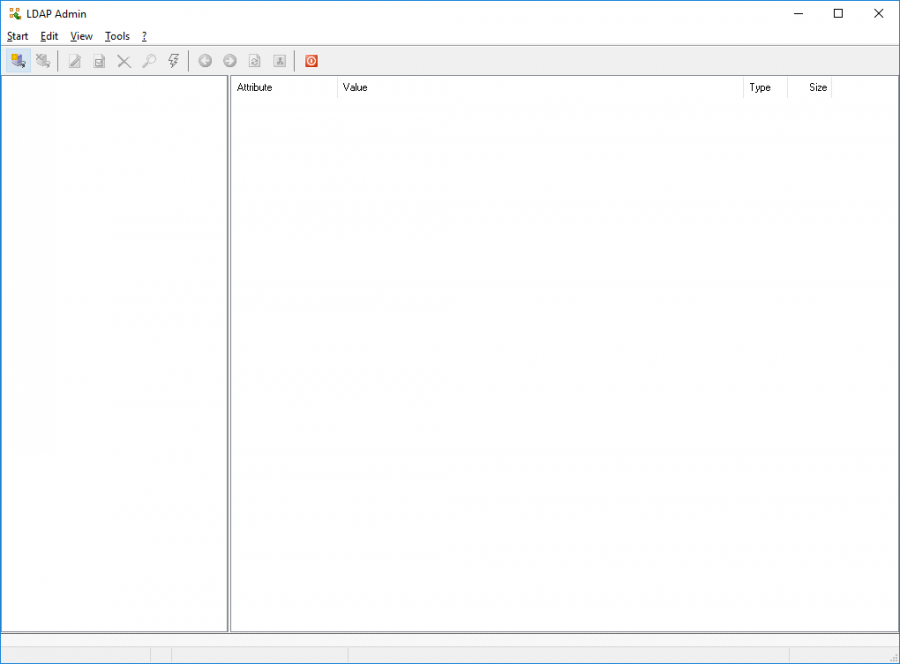Image resolution: width=900 pixels, height=664 pixels.
Task: Go forward with the right arrow icon
Action: [230, 61]
